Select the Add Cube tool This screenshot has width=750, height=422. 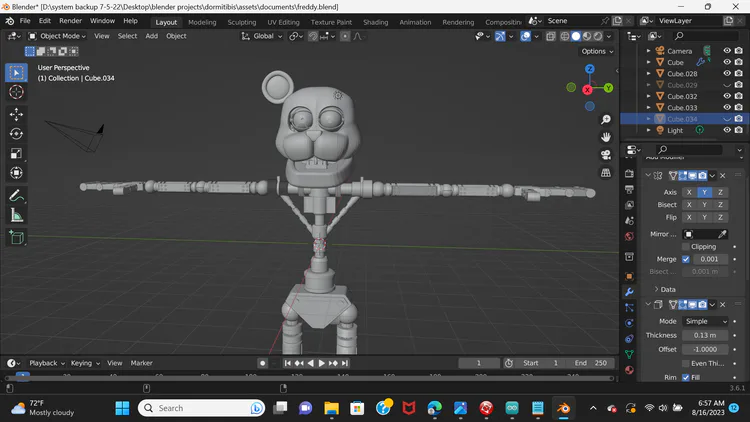coord(16,237)
